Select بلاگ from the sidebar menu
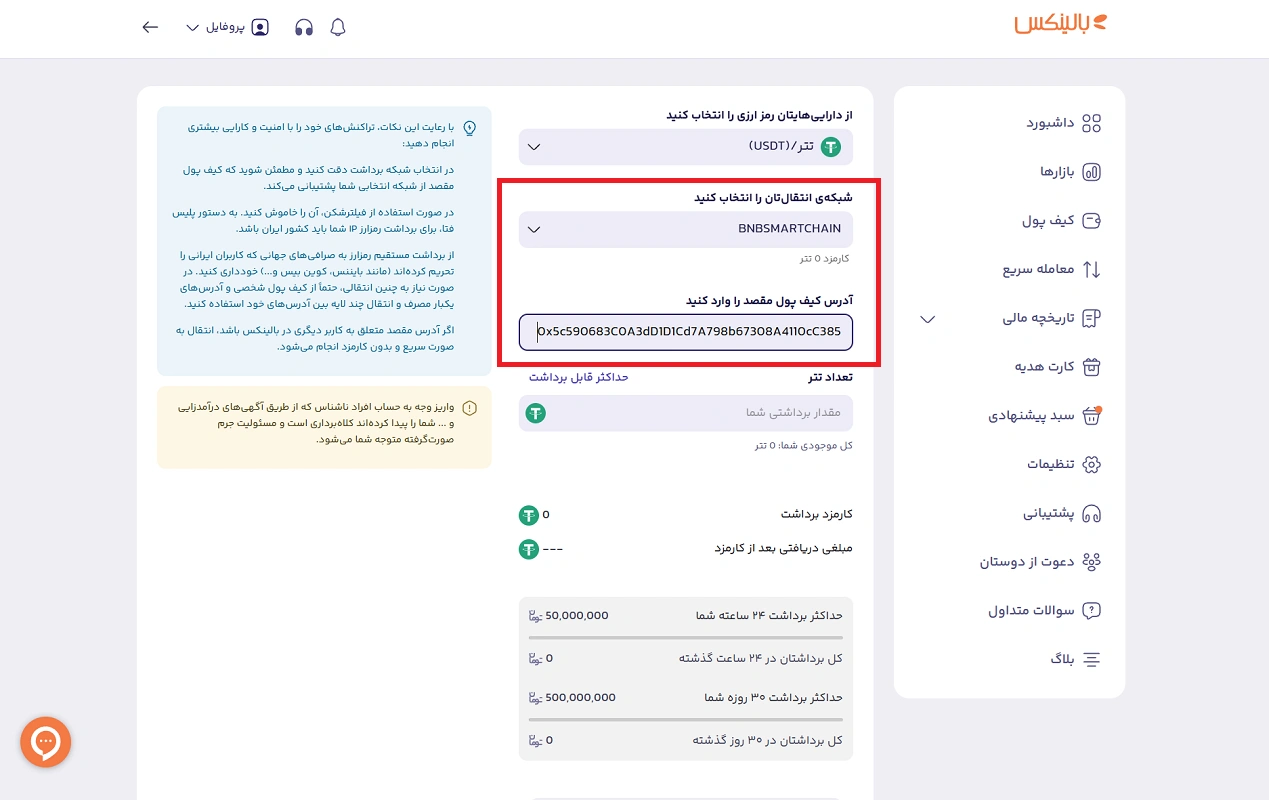1269x800 pixels. 1091,659
